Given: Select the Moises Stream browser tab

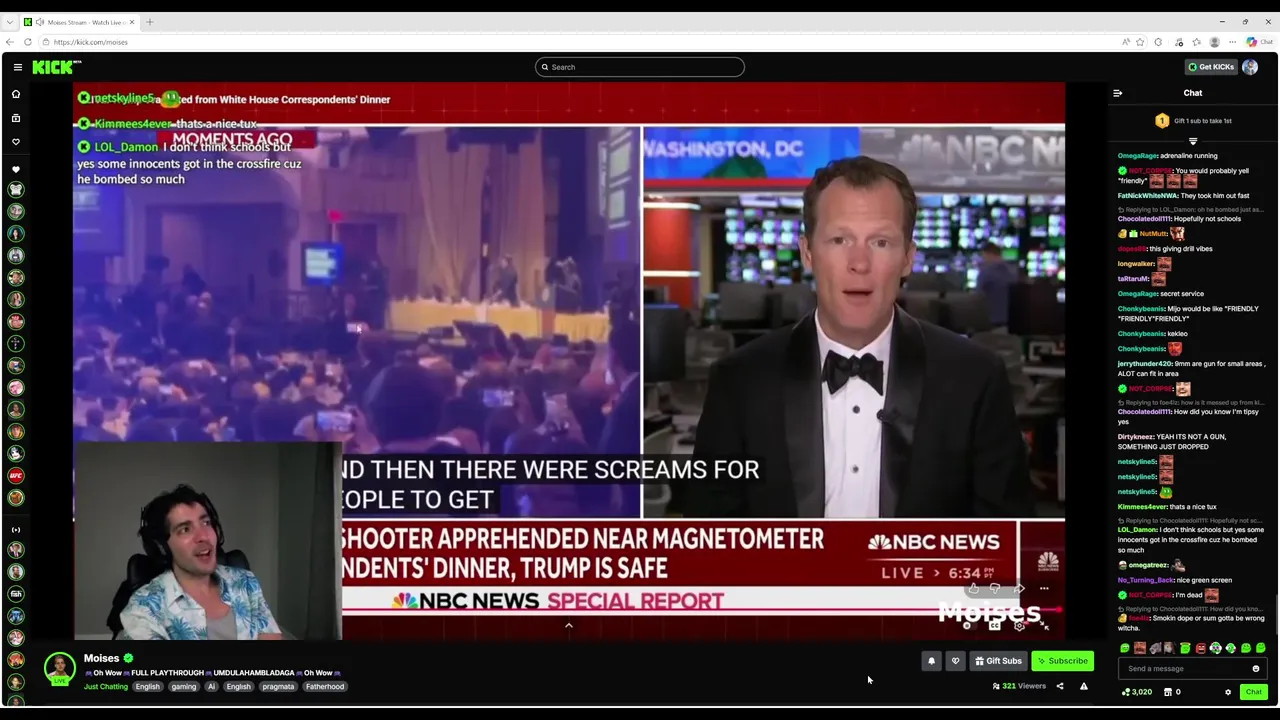Looking at the screenshot, I should pos(81,22).
